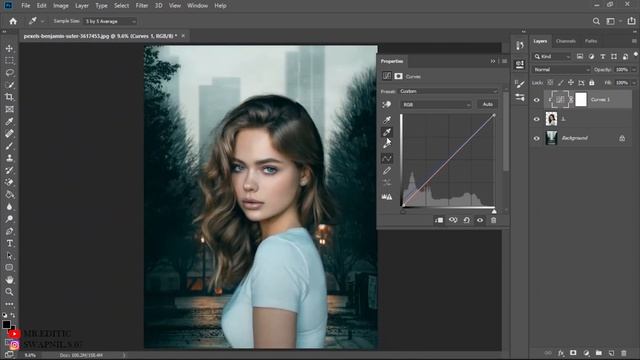640x360 pixels.
Task: Hide the Curves 1 layer
Action: point(537,100)
